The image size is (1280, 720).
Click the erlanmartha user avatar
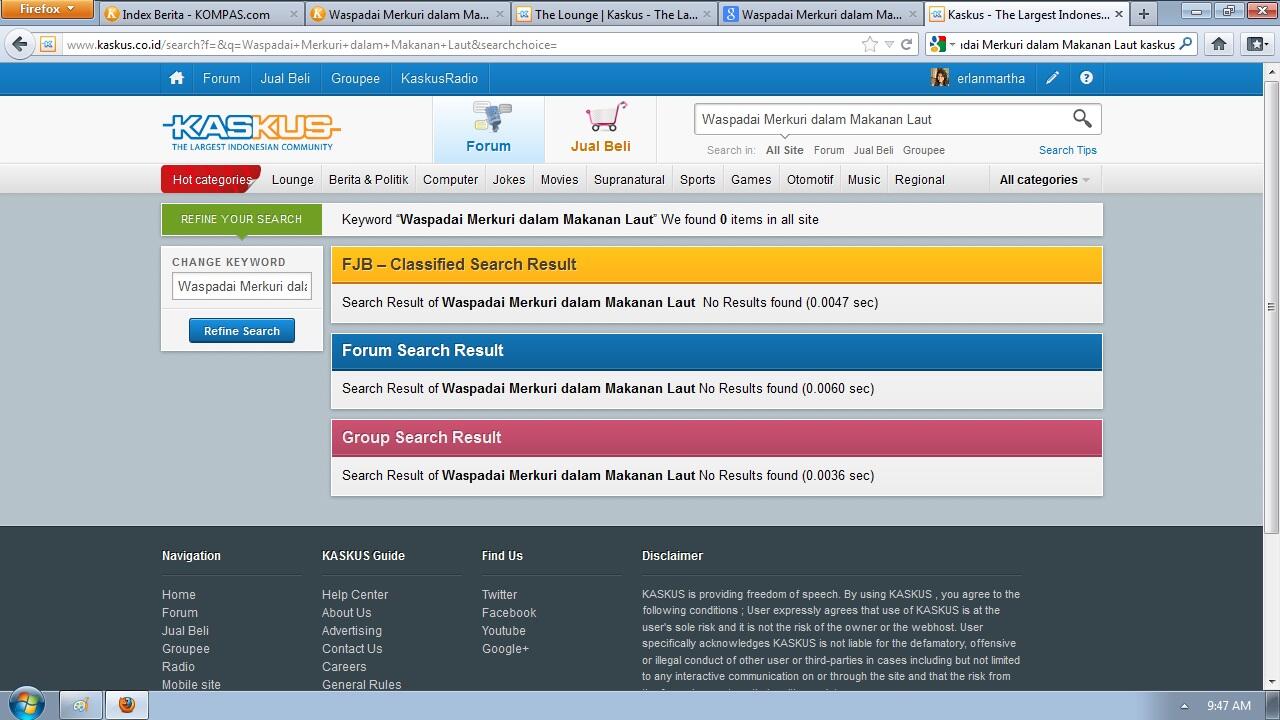point(940,78)
